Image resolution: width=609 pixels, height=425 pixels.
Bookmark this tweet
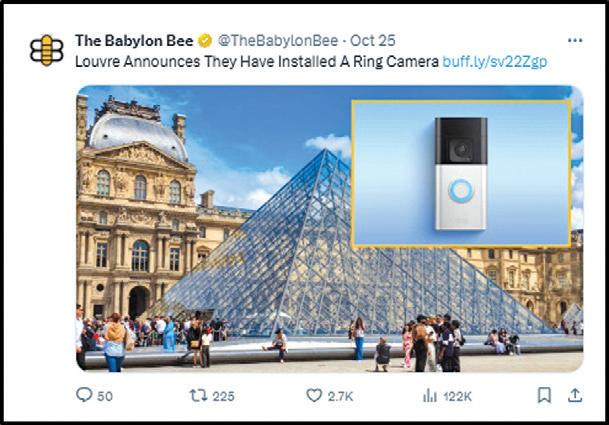point(544,395)
